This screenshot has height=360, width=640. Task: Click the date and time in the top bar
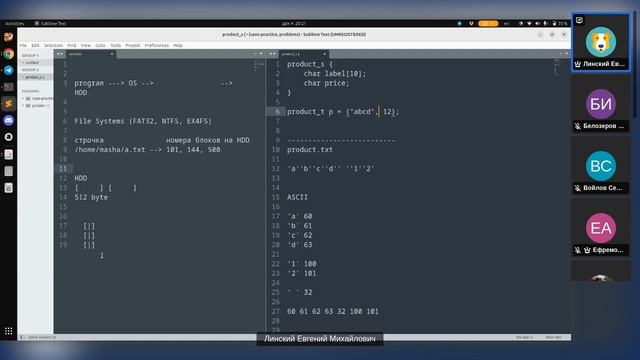point(294,24)
